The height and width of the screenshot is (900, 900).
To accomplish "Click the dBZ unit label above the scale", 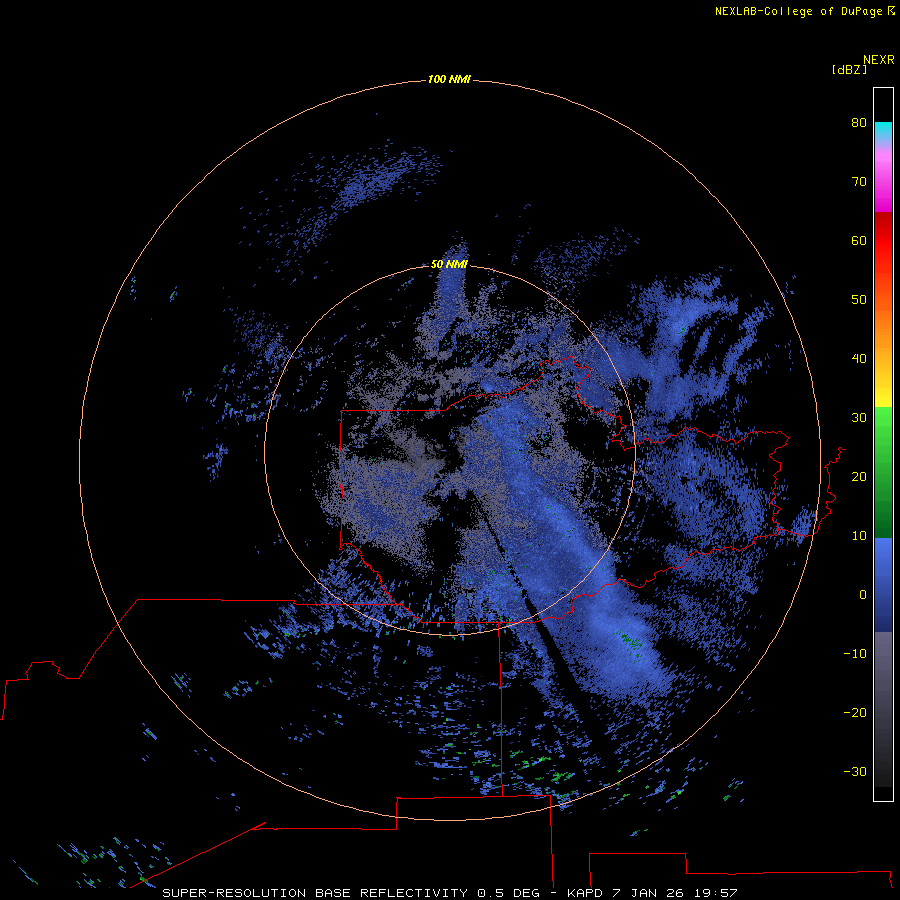I will tap(849, 69).
